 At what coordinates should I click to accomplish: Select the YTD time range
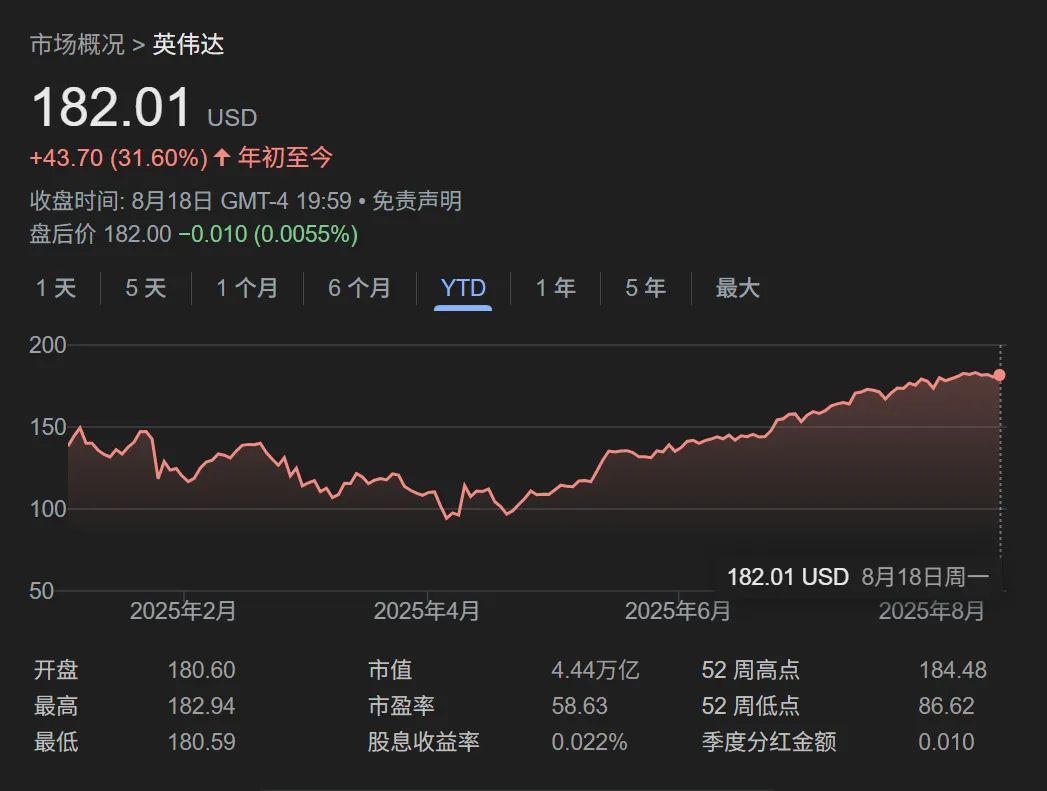click(x=461, y=289)
